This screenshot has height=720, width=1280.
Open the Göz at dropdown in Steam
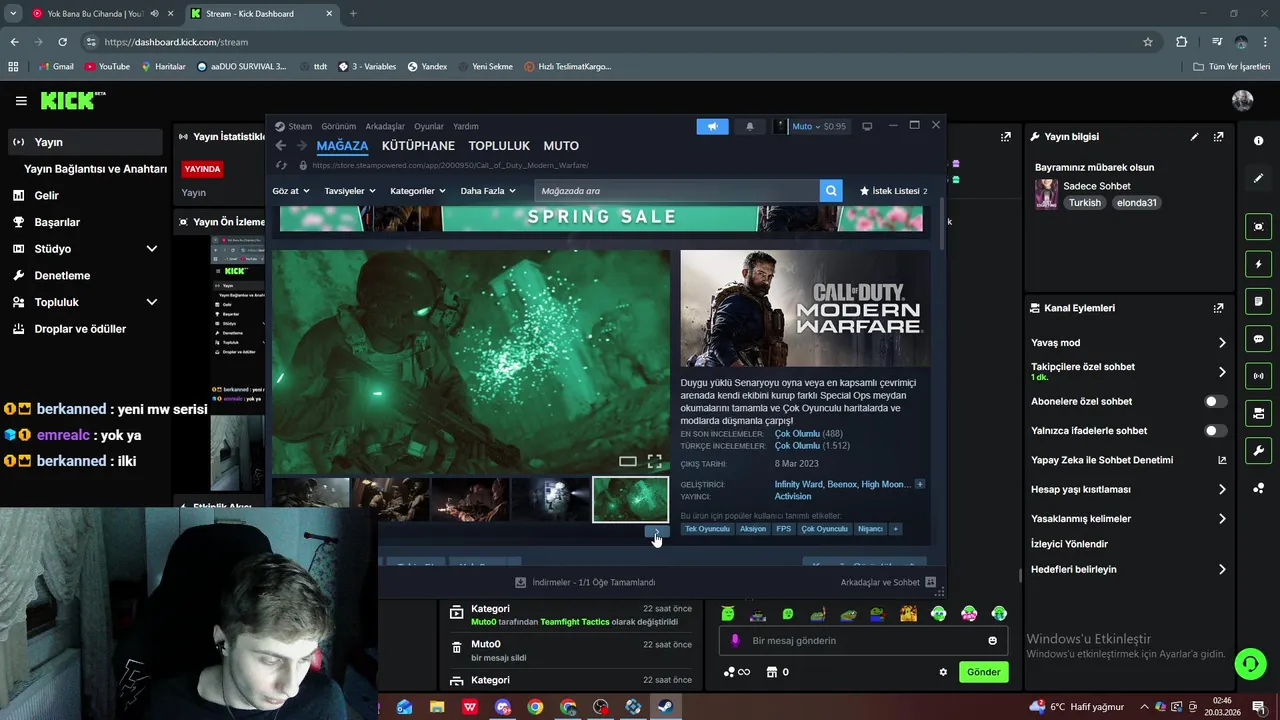(x=291, y=191)
